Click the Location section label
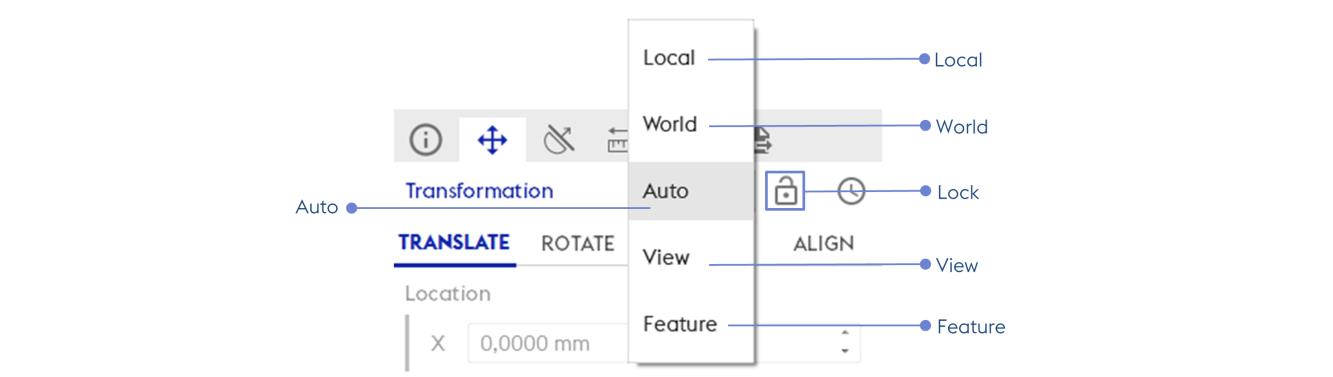Image resolution: width=1333 pixels, height=377 pixels. 448,294
